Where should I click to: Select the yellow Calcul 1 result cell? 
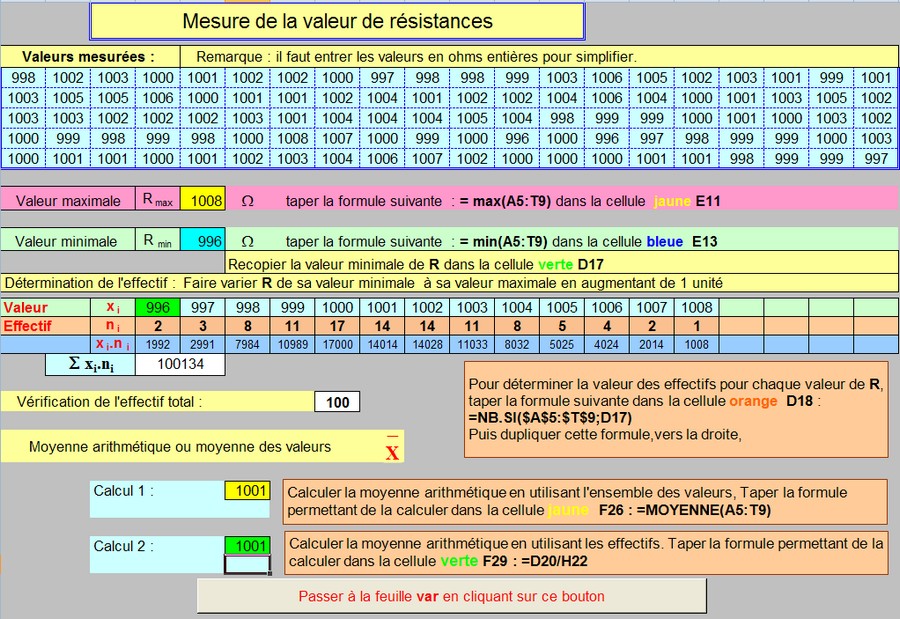[247, 490]
